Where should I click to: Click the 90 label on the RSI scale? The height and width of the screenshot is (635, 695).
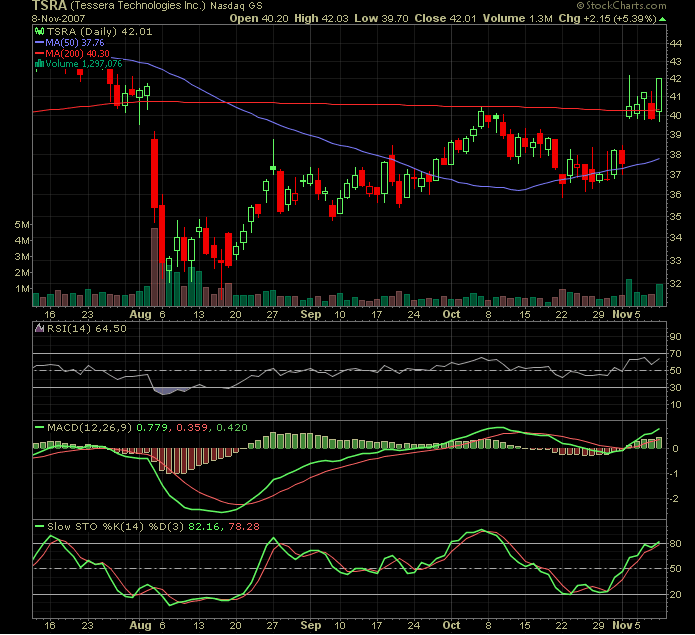pos(675,337)
